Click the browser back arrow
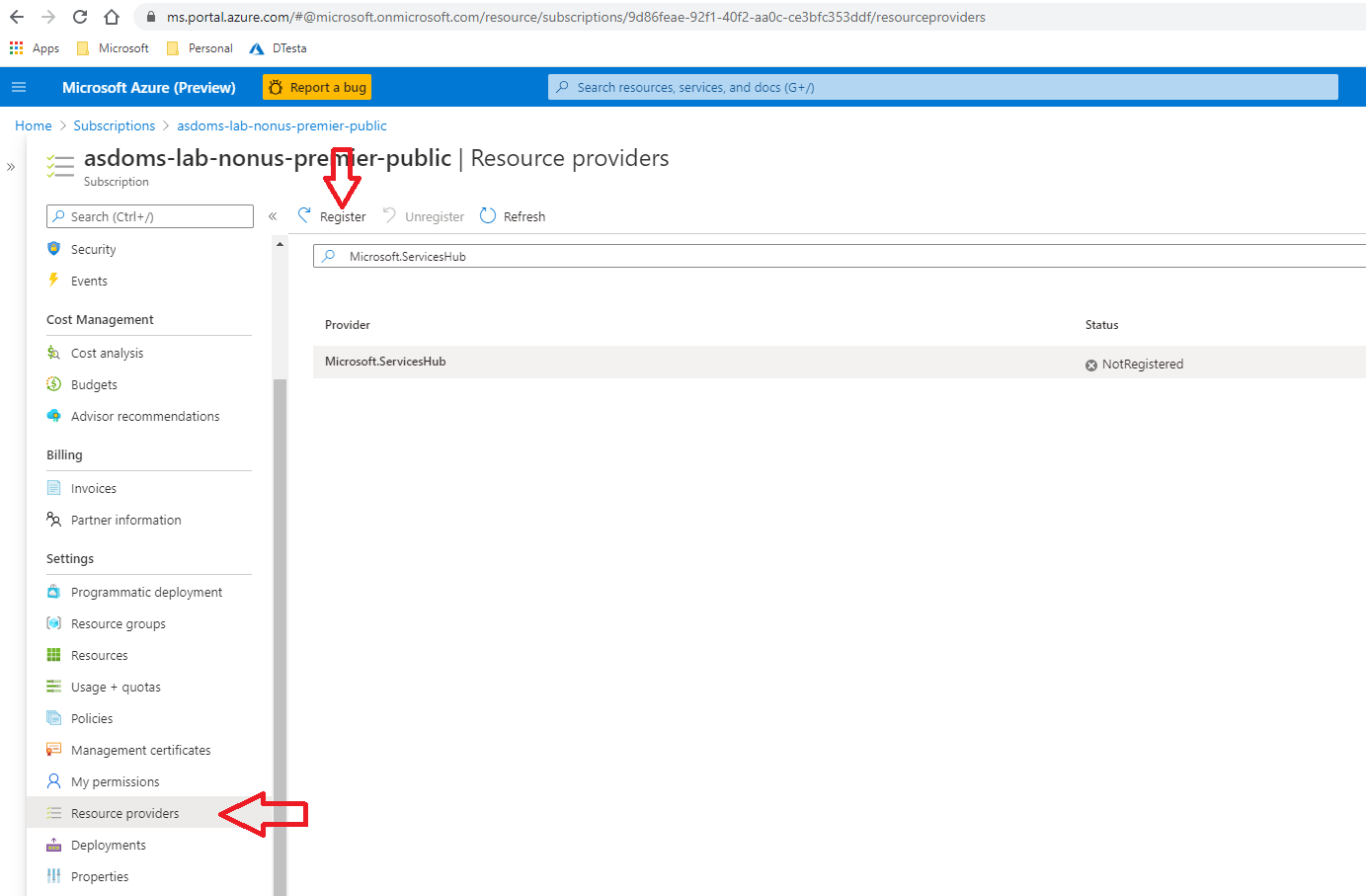Image resolution: width=1366 pixels, height=896 pixels. tap(17, 17)
